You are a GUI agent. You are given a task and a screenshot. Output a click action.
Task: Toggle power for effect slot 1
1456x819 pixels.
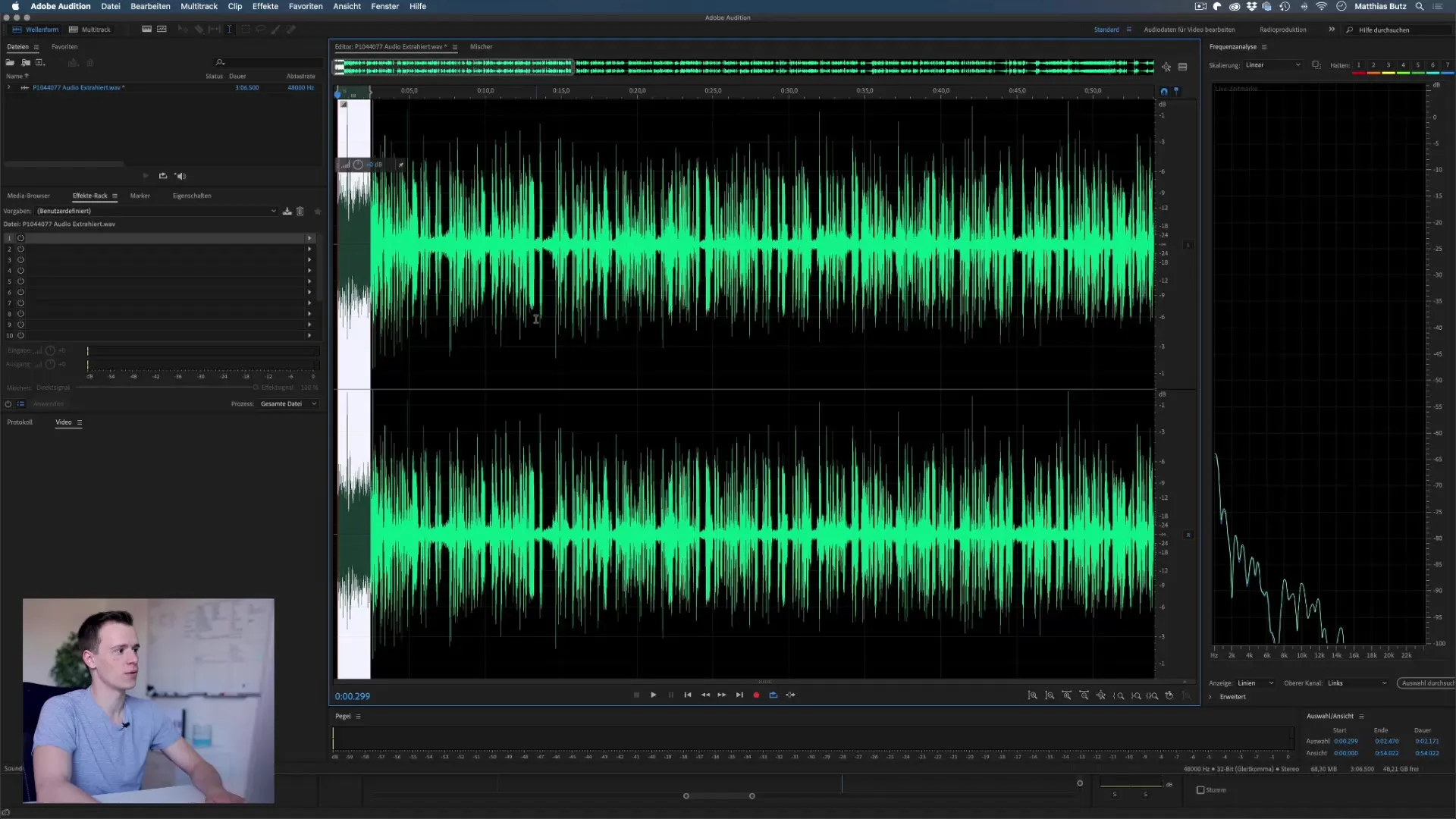point(20,238)
